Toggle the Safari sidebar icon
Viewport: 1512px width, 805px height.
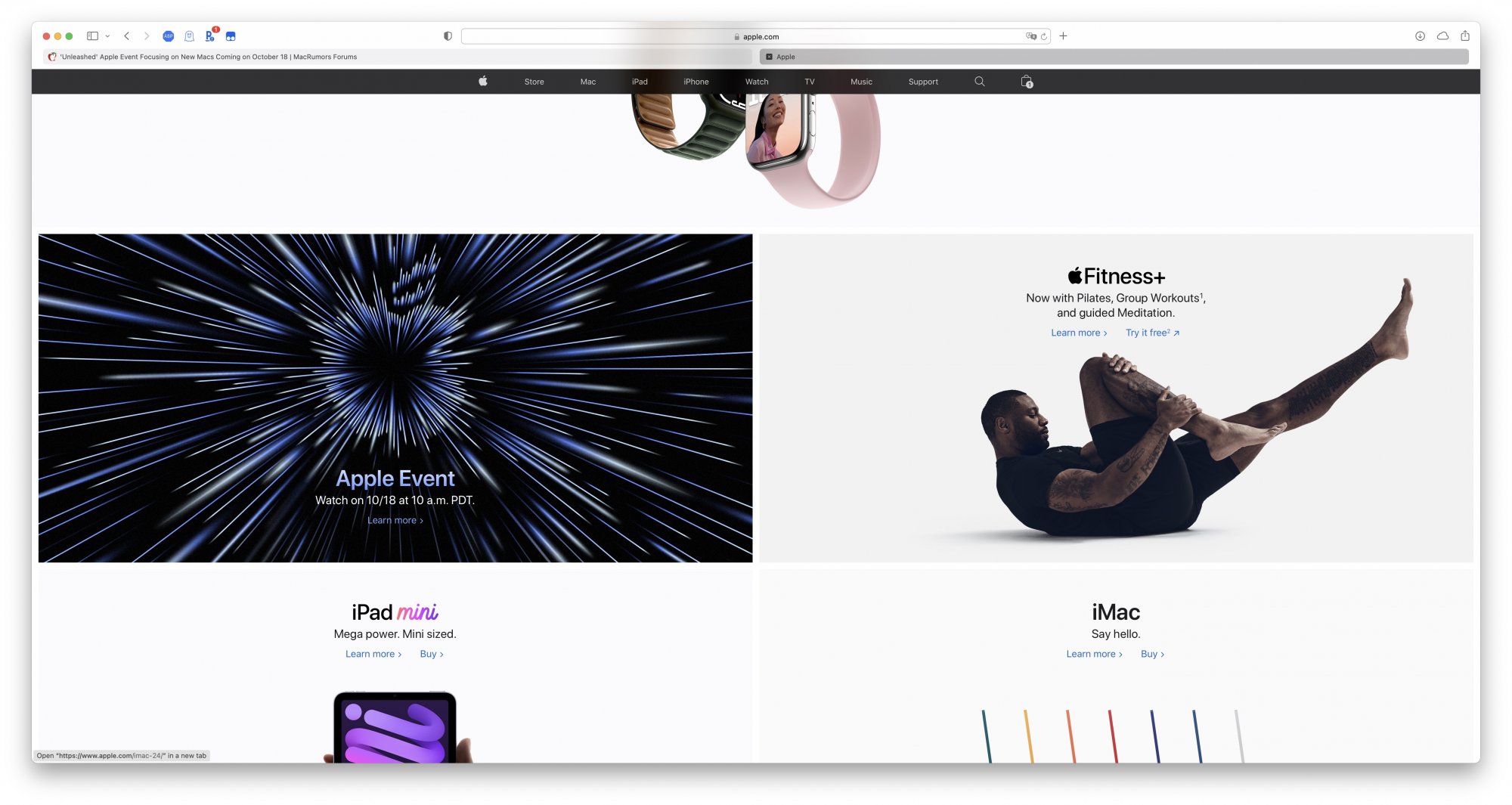click(92, 36)
